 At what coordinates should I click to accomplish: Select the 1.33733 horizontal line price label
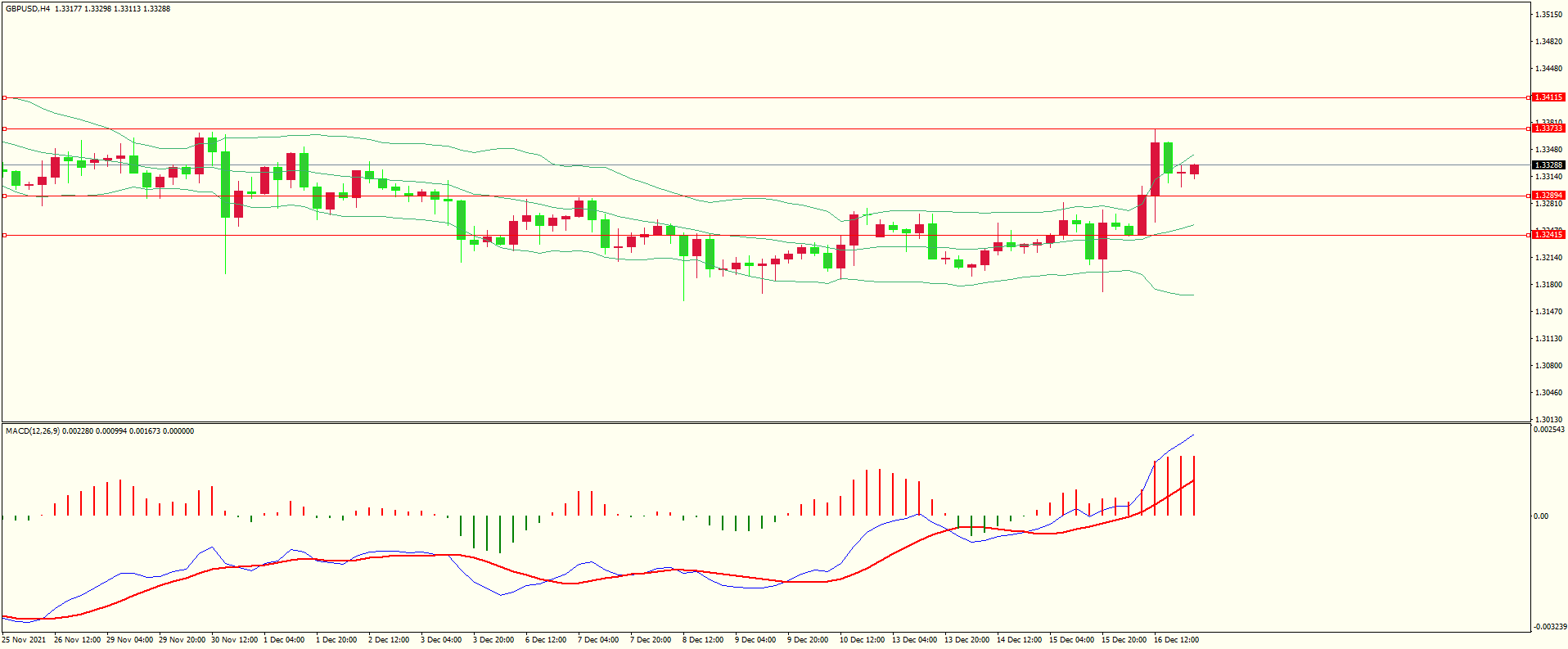[x=1548, y=128]
